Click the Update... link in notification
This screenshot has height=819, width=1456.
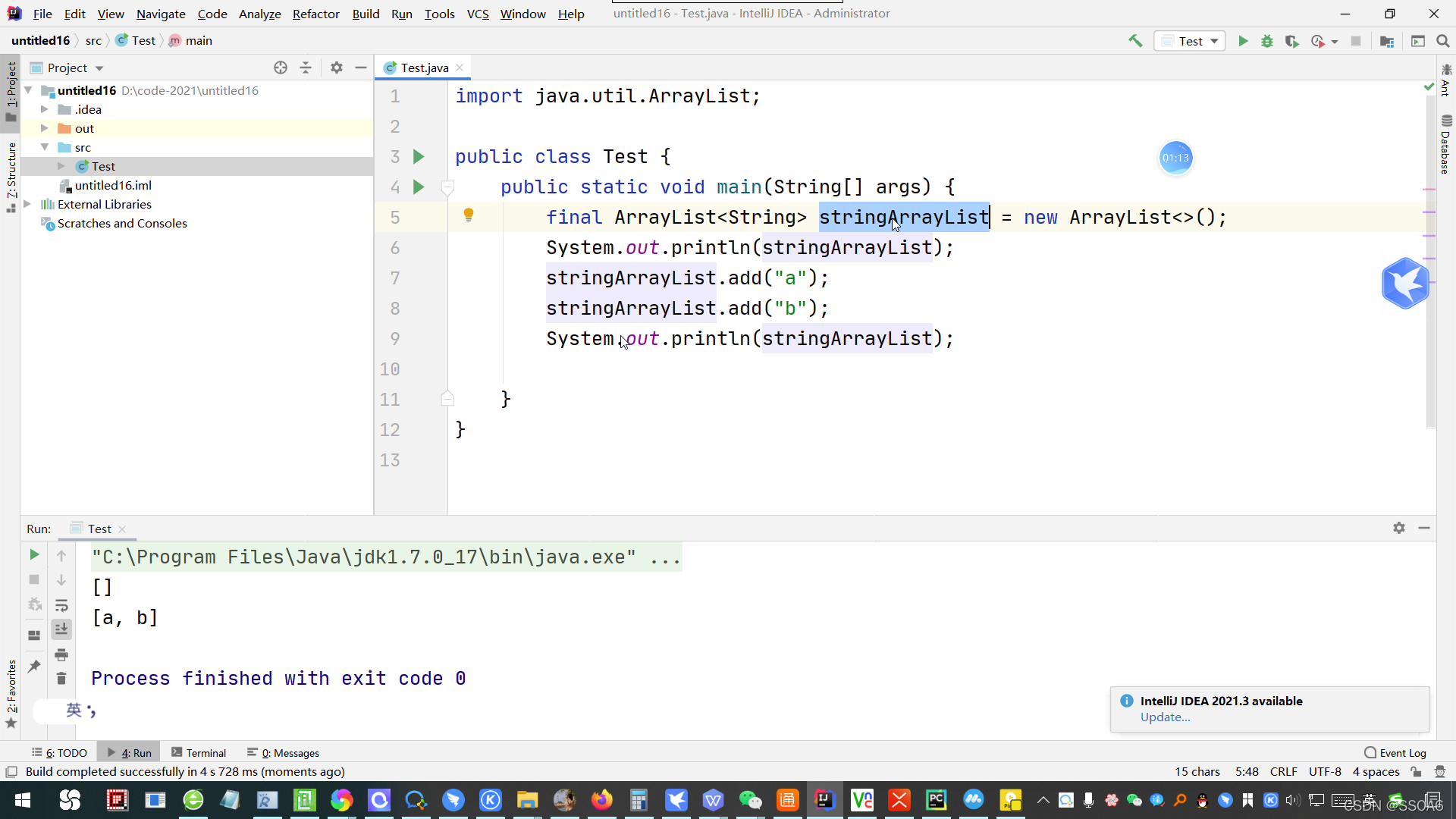(x=1165, y=717)
